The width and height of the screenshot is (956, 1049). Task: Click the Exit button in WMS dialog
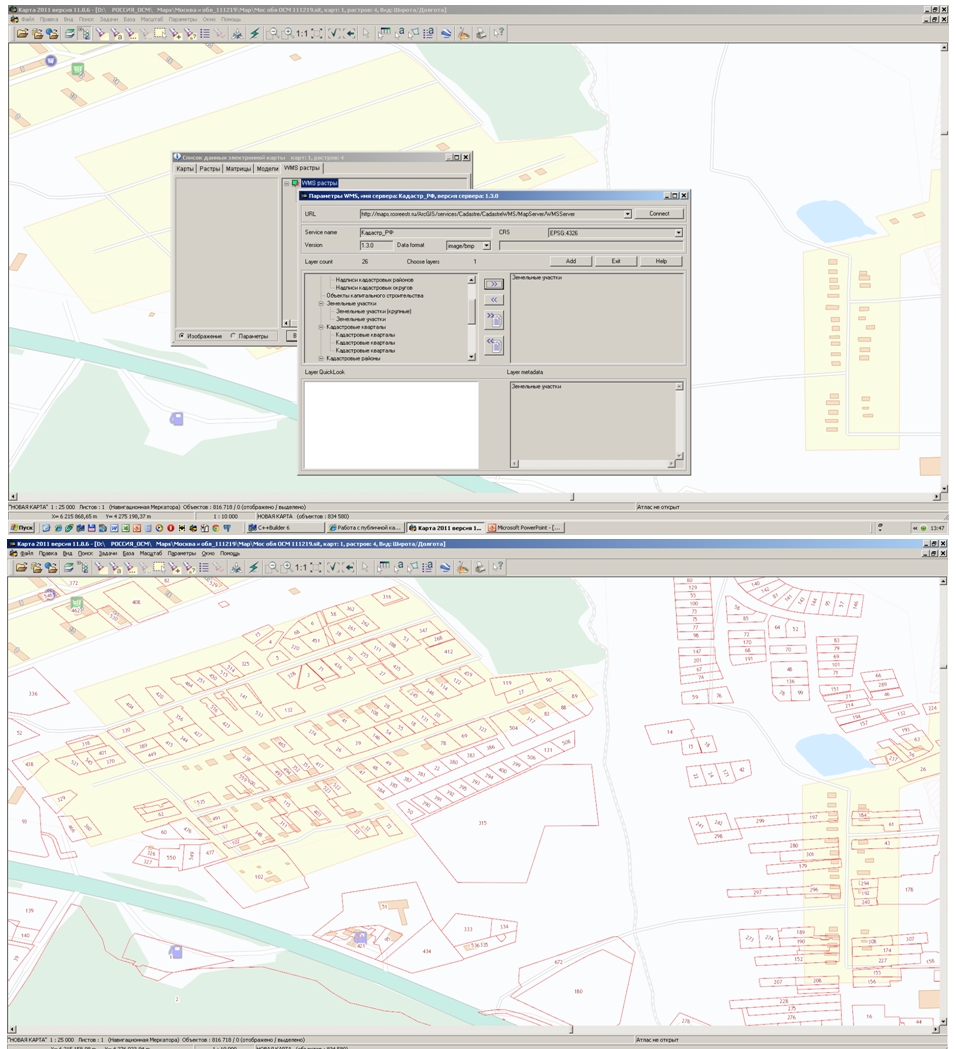tap(615, 261)
